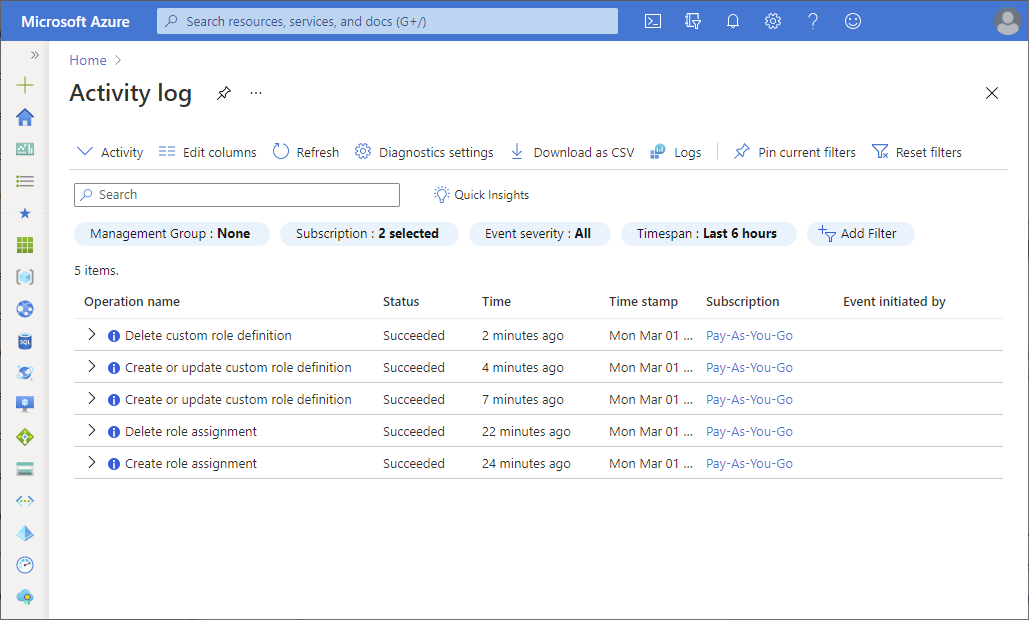The height and width of the screenshot is (620, 1029).
Task: Refresh the activity log
Action: tap(306, 152)
